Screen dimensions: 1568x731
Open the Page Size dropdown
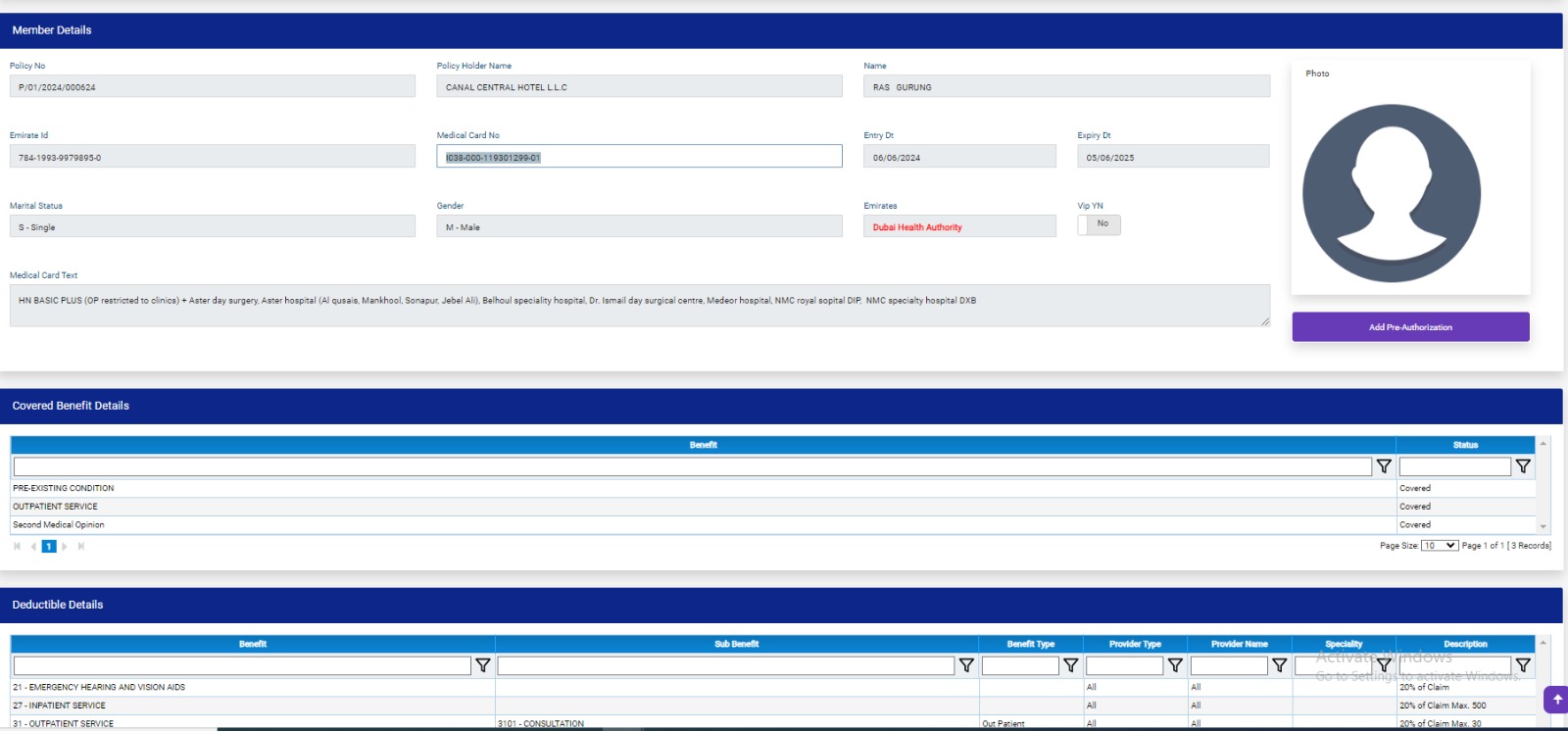(1440, 546)
